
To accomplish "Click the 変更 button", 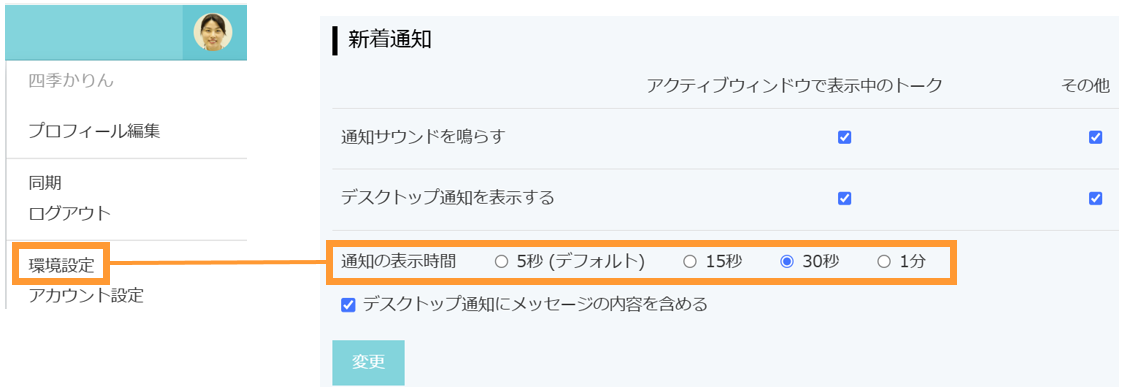I will click(x=369, y=362).
